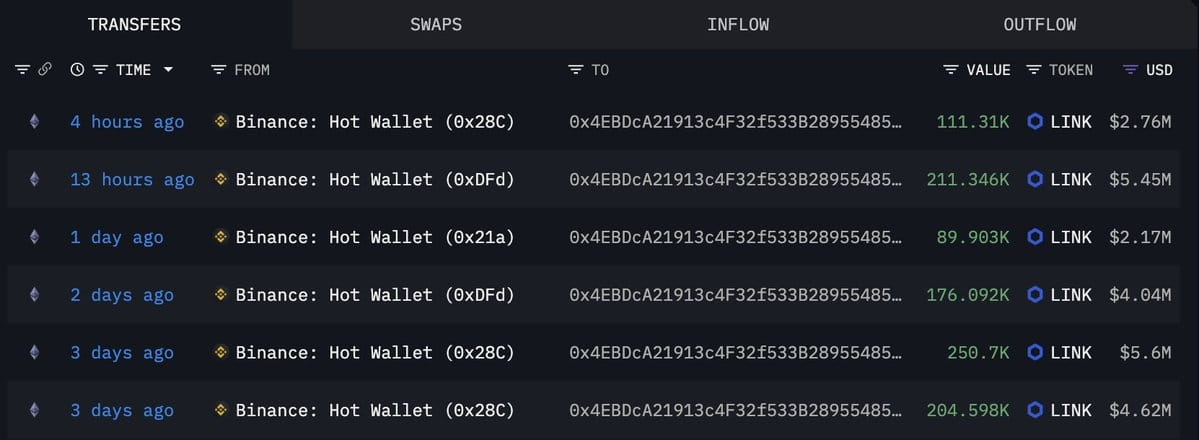Click Ethereum icon on 1 day ago row
Viewport: 1199px width, 440px height.
[34, 236]
